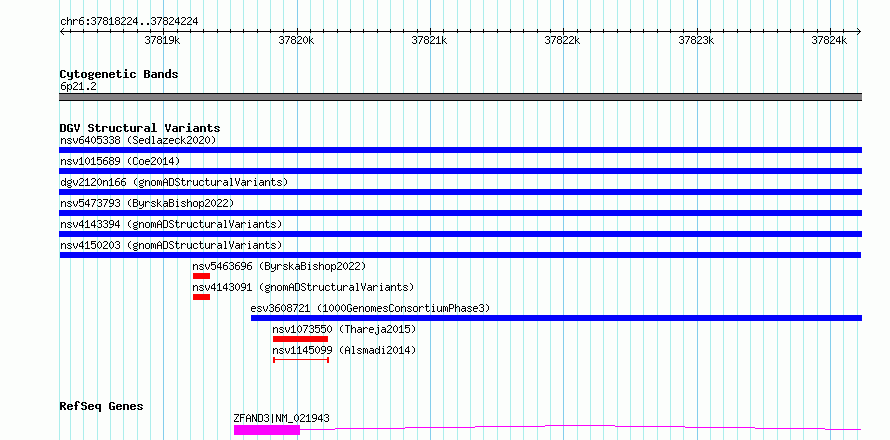Click the RefSeq Genes track title

[x=102, y=406]
